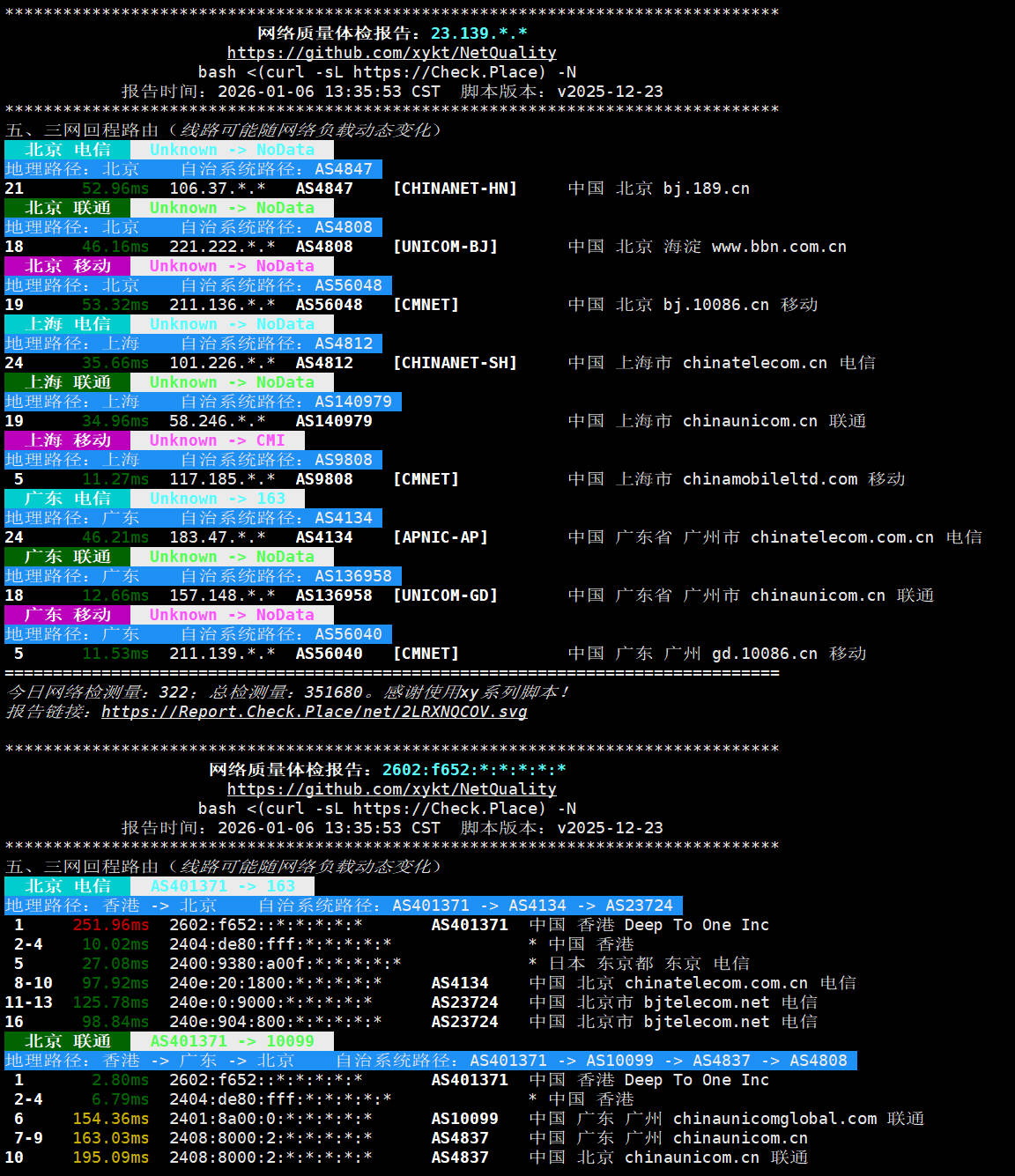Viewport: 1015px width, 1176px height.
Task: Select the gd.10086.cn hostname
Action: [764, 654]
